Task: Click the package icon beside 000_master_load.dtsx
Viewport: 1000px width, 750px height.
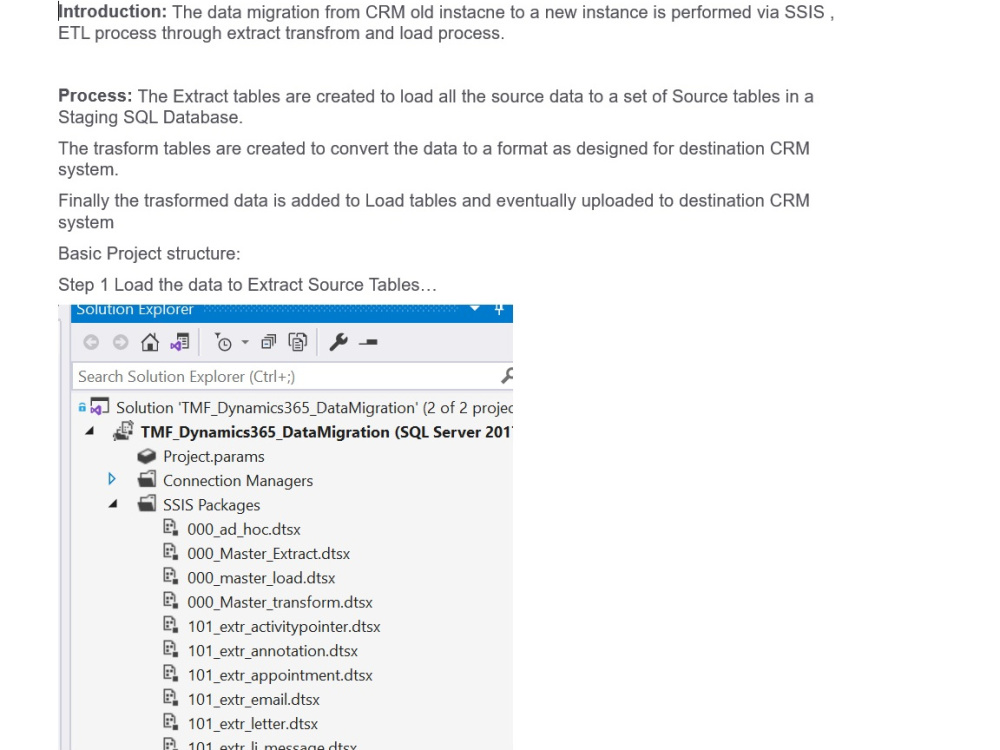Action: click(171, 576)
